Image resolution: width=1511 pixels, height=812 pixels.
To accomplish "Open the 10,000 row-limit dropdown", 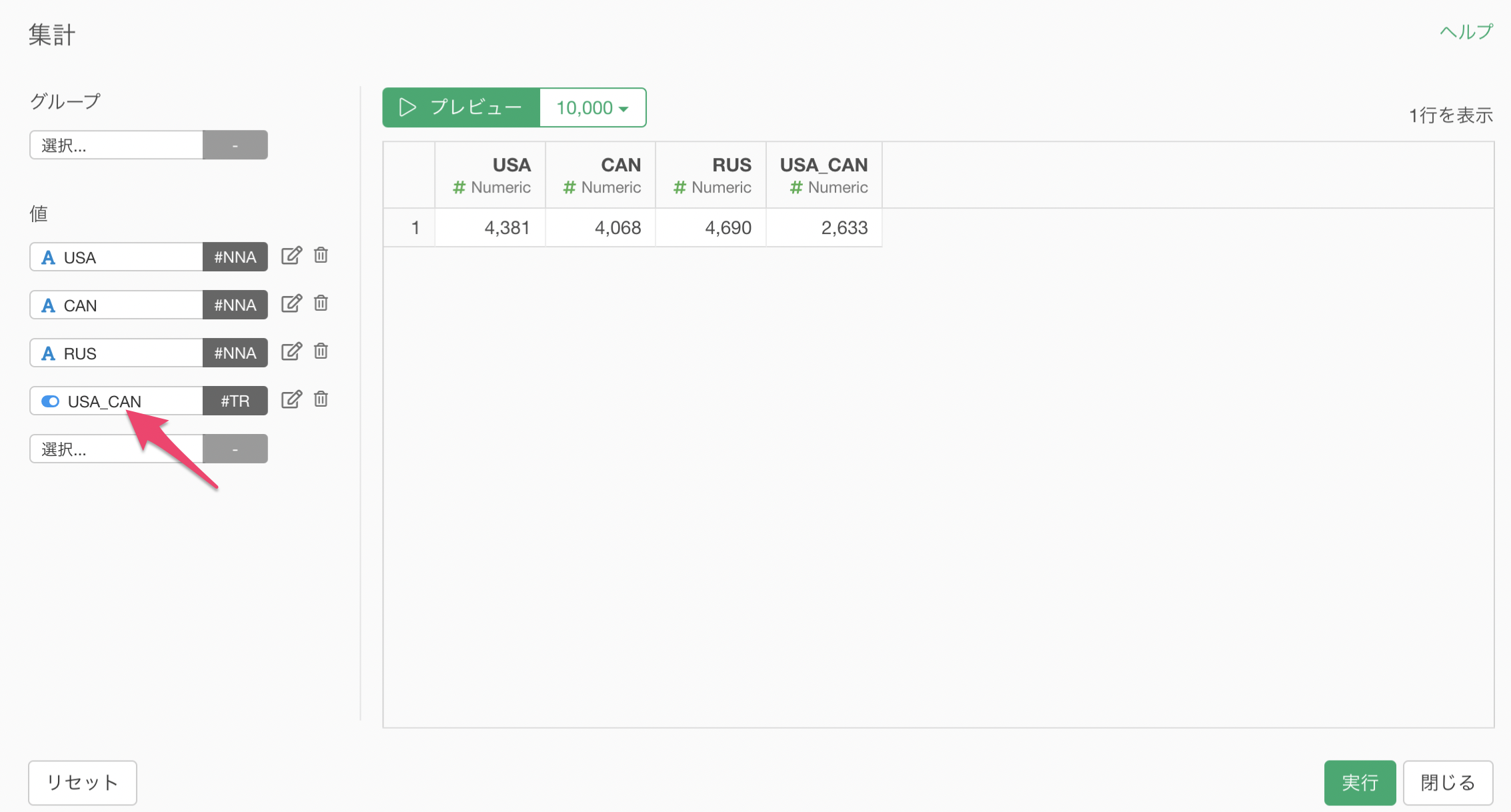I will tap(593, 107).
